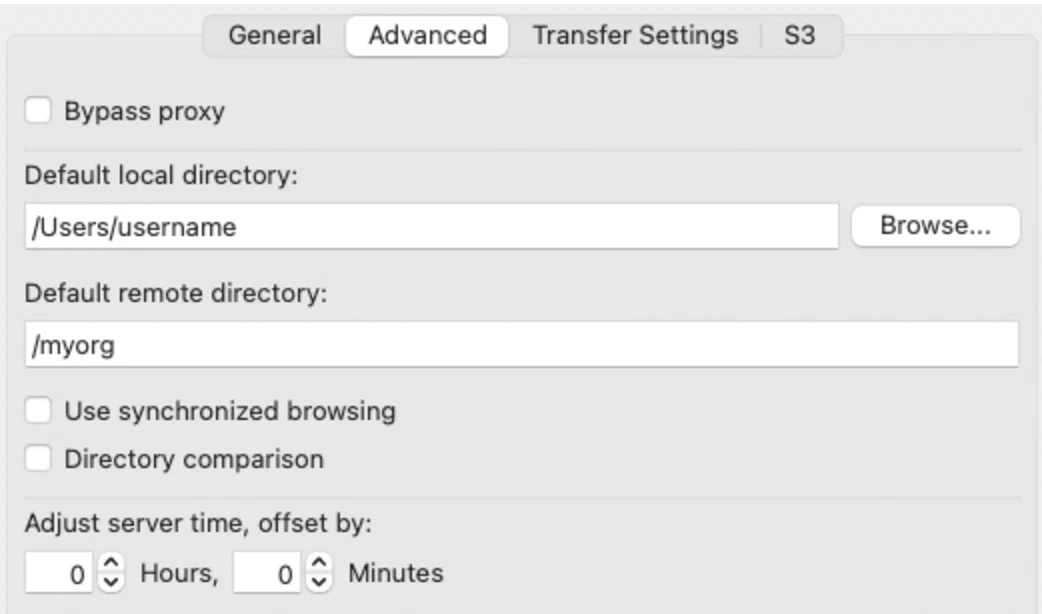1042x614 pixels.
Task: Check the Directory comparison box
Action: [x=39, y=459]
